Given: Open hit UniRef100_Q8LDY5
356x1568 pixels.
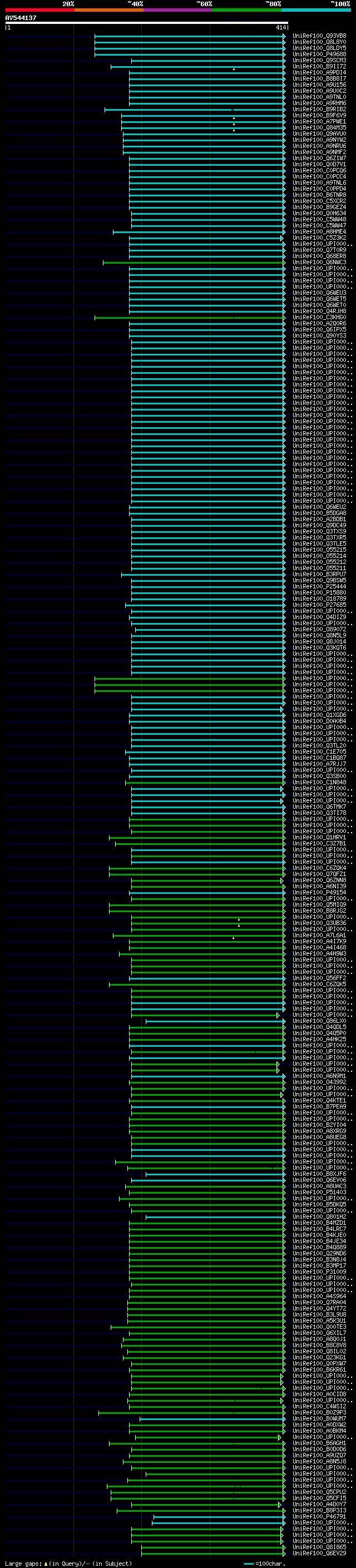Looking at the screenshot, I should click(319, 48).
